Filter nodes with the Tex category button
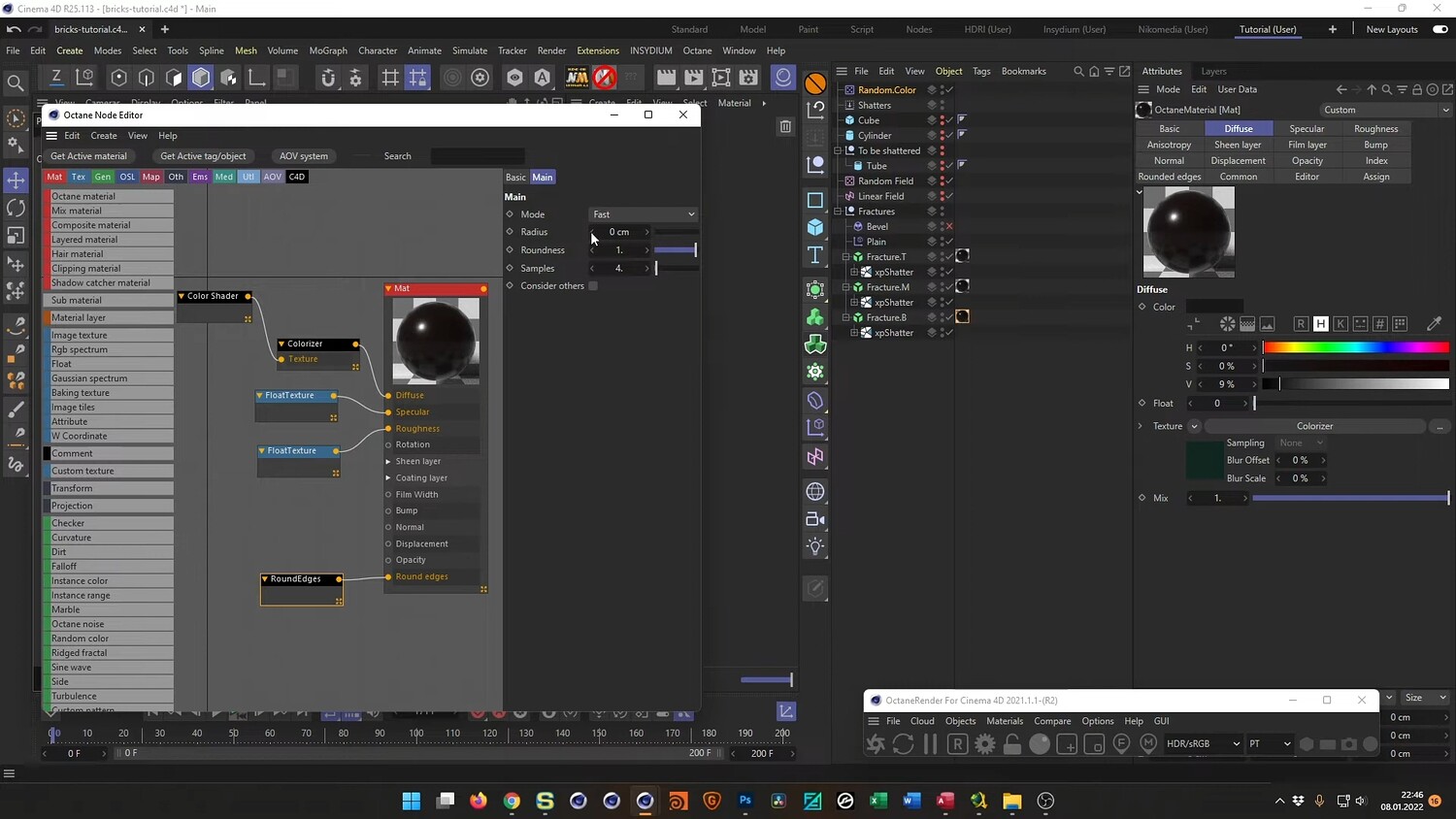Screen dimensions: 1456x819 coord(79,177)
